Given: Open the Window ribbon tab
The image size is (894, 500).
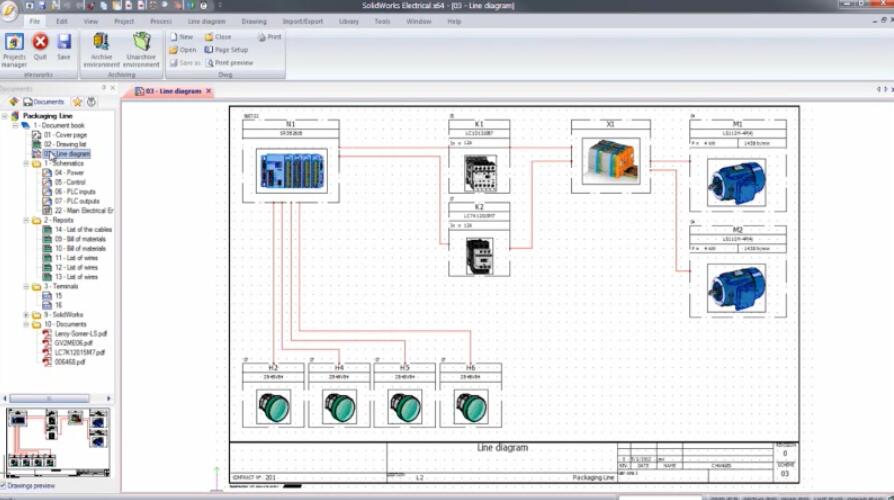Looking at the screenshot, I should (418, 21).
